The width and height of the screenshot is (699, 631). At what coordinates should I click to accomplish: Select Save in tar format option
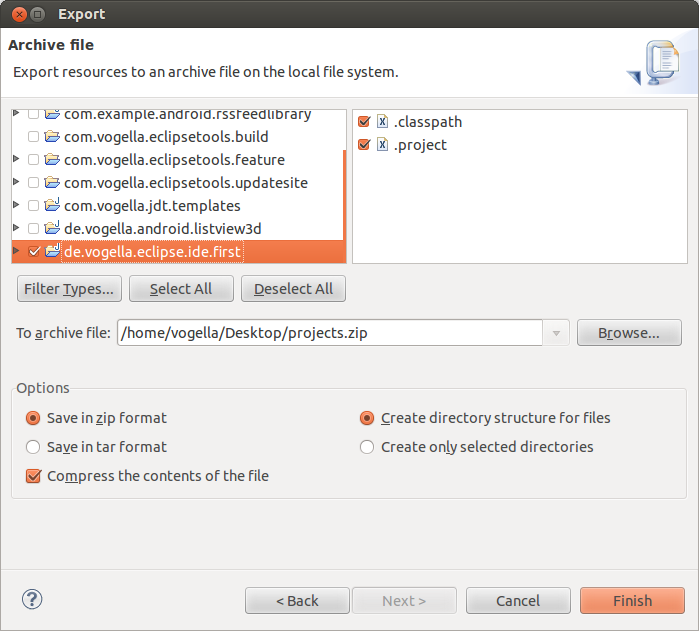click(x=33, y=447)
